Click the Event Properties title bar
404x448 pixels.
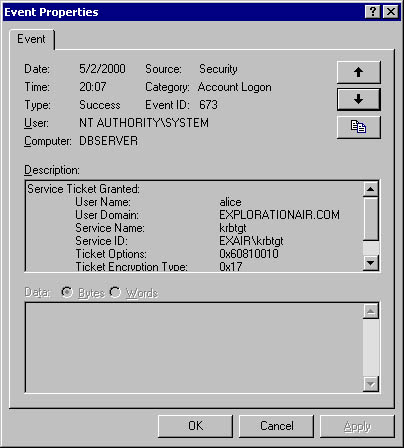point(183,12)
